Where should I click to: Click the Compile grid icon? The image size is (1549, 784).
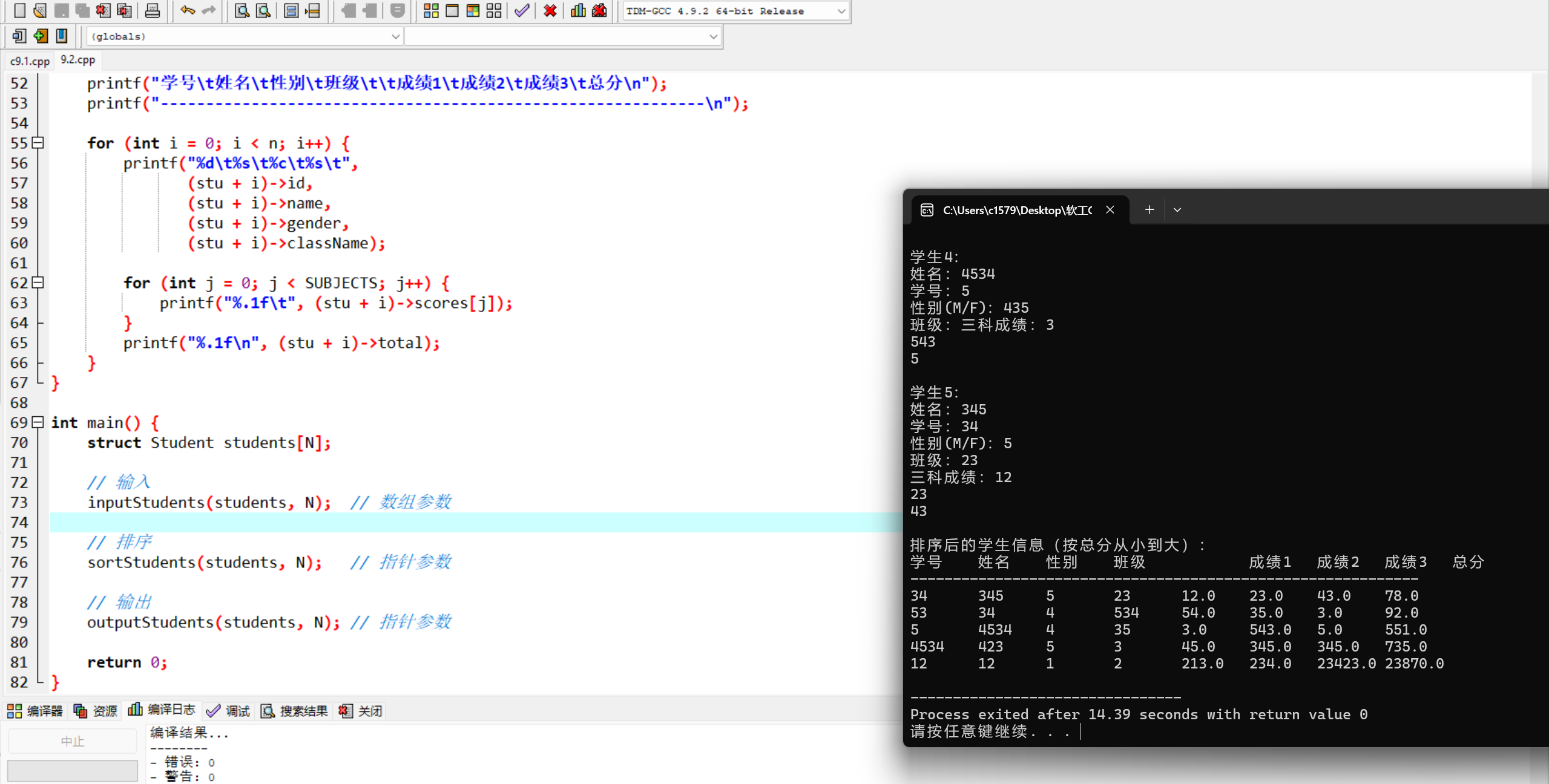tap(431, 10)
